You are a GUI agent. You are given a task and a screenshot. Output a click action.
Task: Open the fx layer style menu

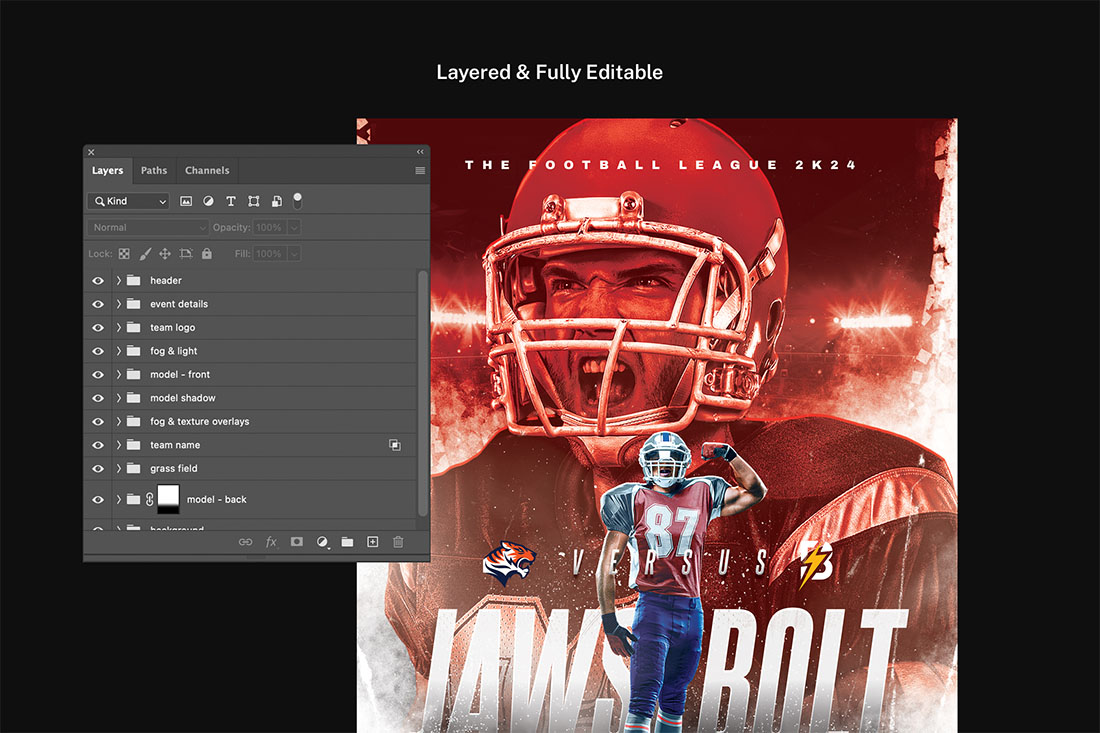271,542
